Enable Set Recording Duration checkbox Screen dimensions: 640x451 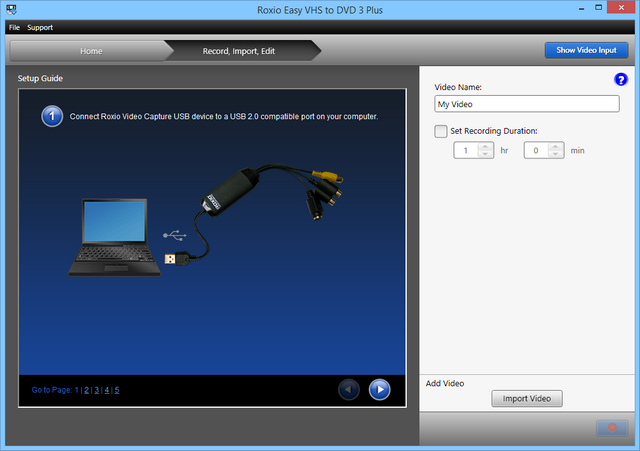pos(441,131)
